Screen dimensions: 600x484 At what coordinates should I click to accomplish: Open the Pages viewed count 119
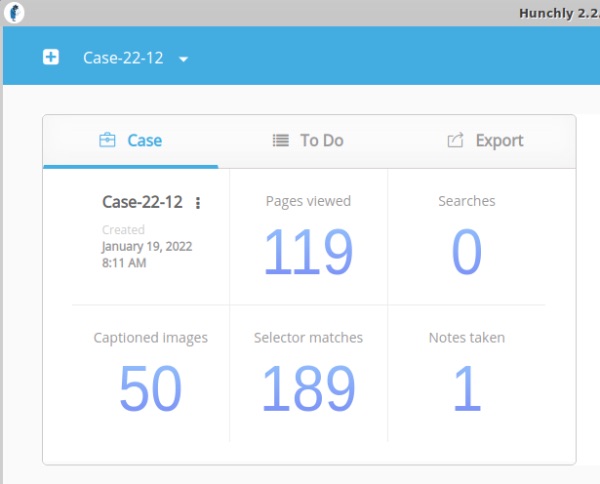(x=308, y=251)
